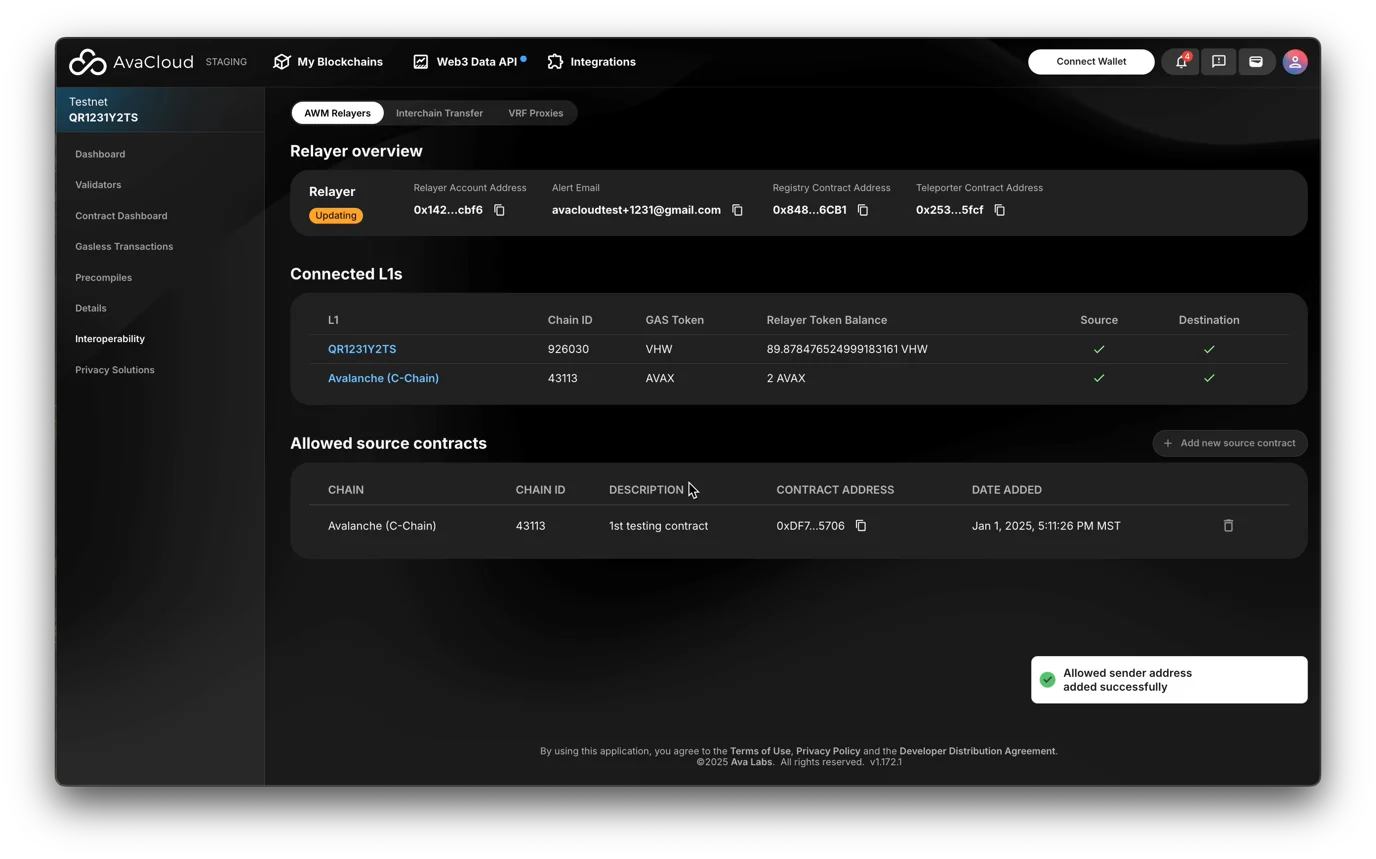
Task: Click the AvaCloud logo
Action: pos(131,62)
